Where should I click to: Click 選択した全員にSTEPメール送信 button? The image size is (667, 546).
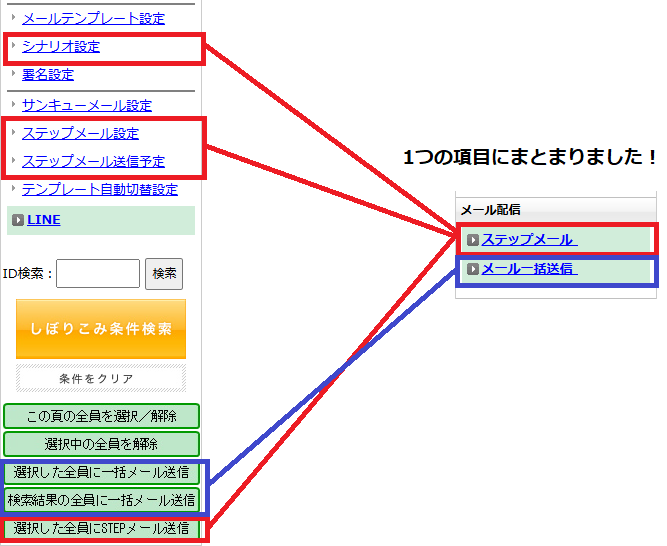(101, 529)
